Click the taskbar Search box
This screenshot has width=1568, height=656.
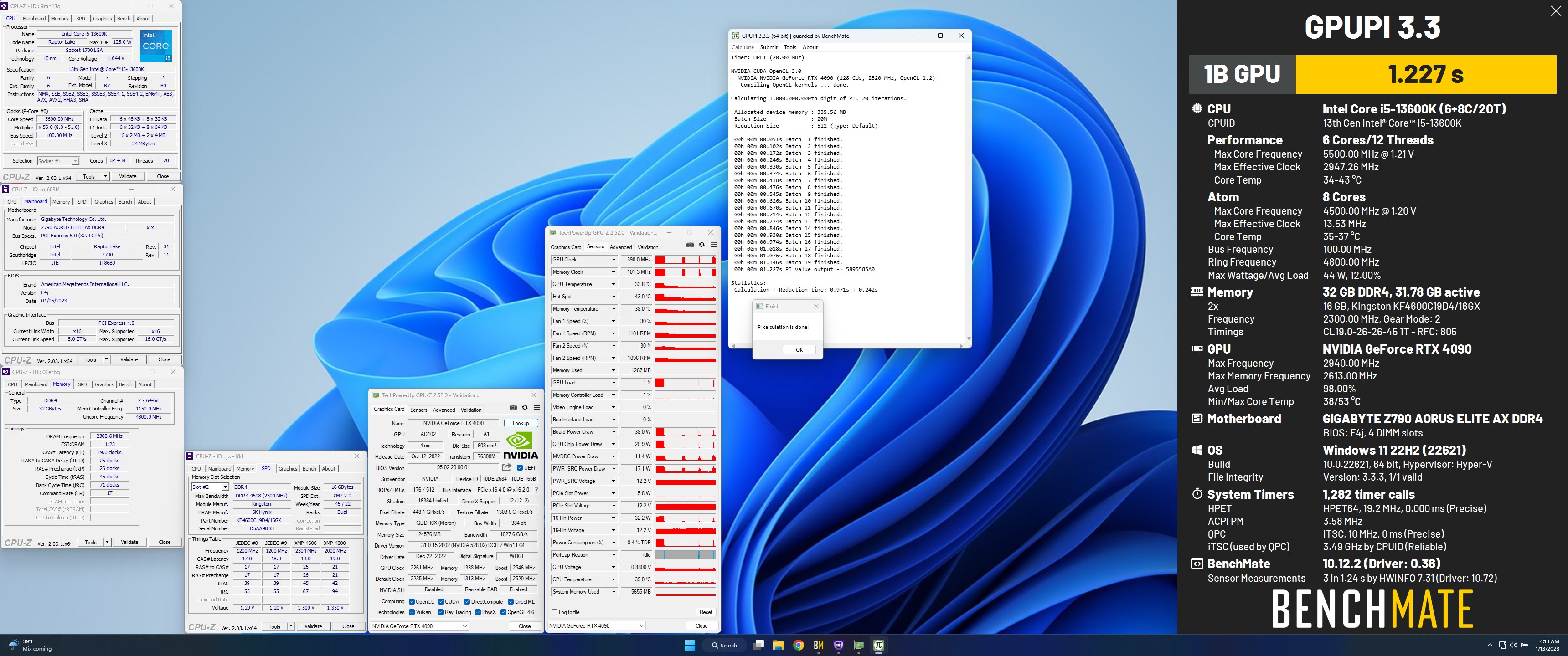724,645
